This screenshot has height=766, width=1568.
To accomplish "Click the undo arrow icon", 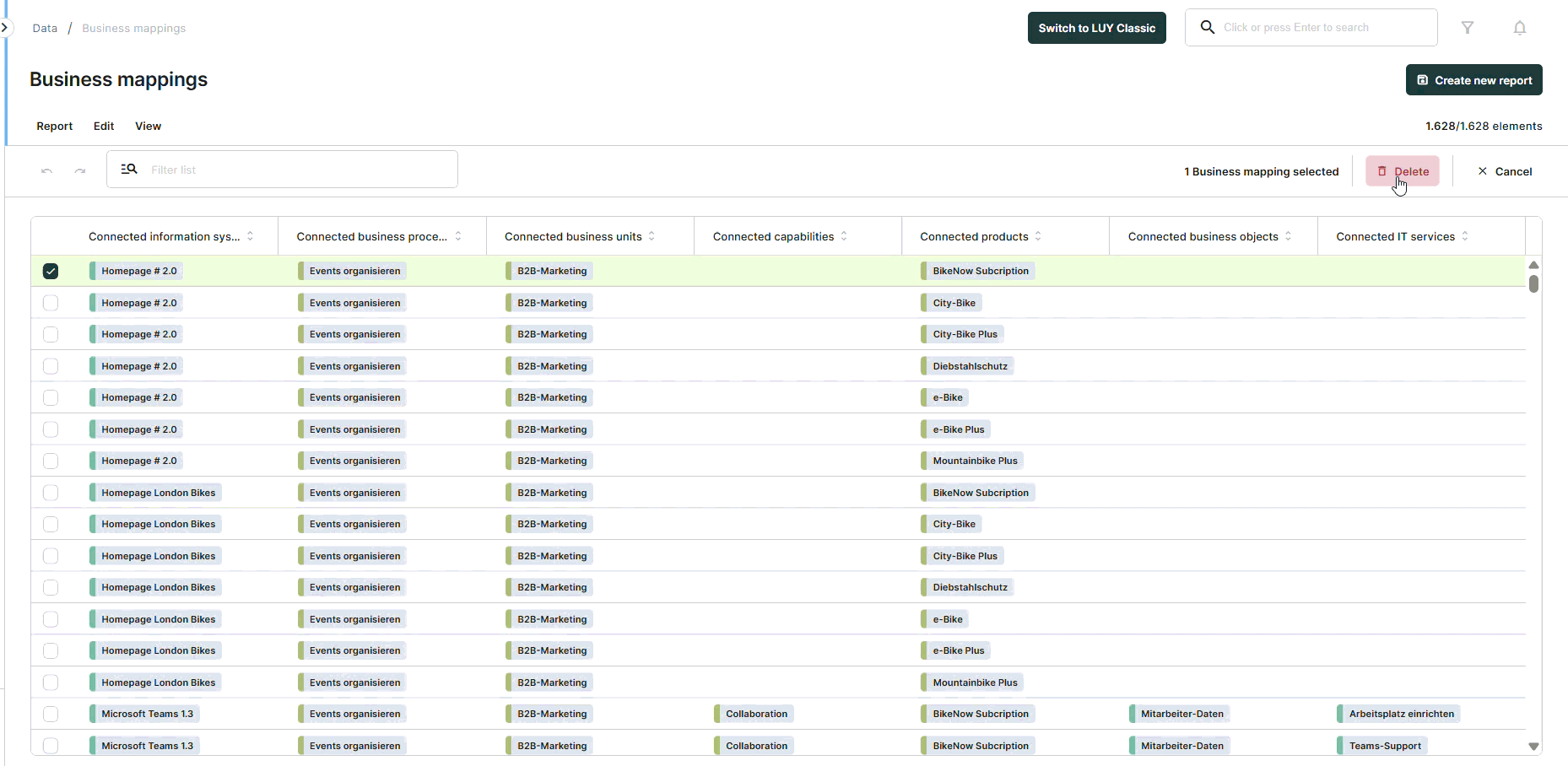I will pos(47,170).
